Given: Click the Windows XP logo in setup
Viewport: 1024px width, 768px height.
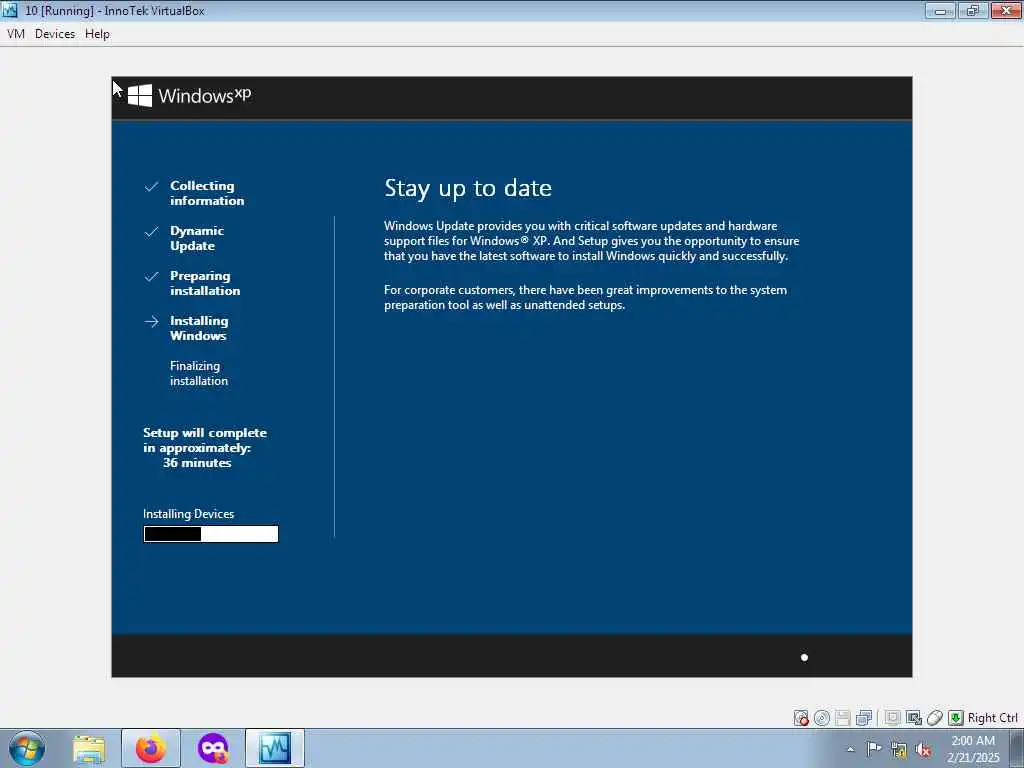Looking at the screenshot, I should (x=189, y=96).
